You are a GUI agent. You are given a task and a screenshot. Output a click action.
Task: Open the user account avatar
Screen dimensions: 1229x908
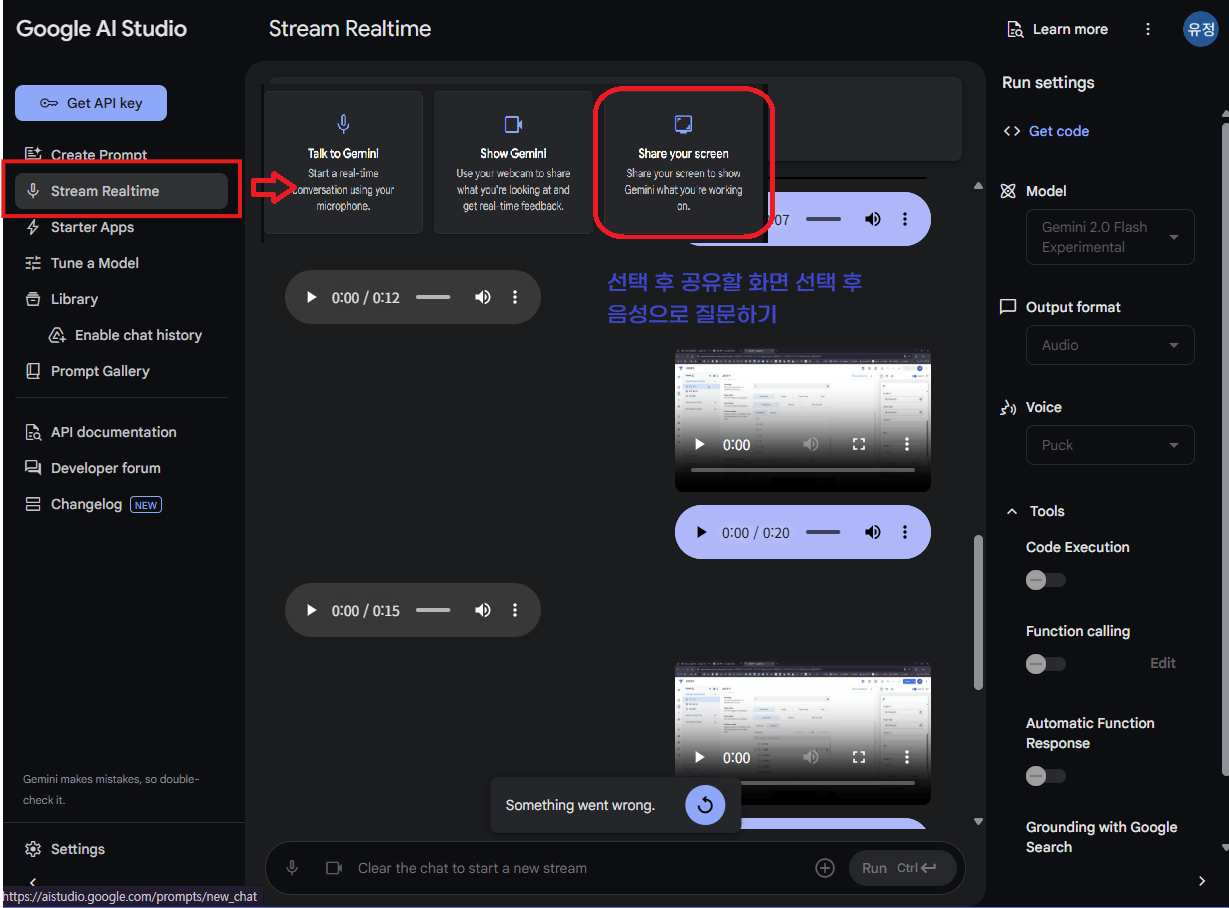1200,29
